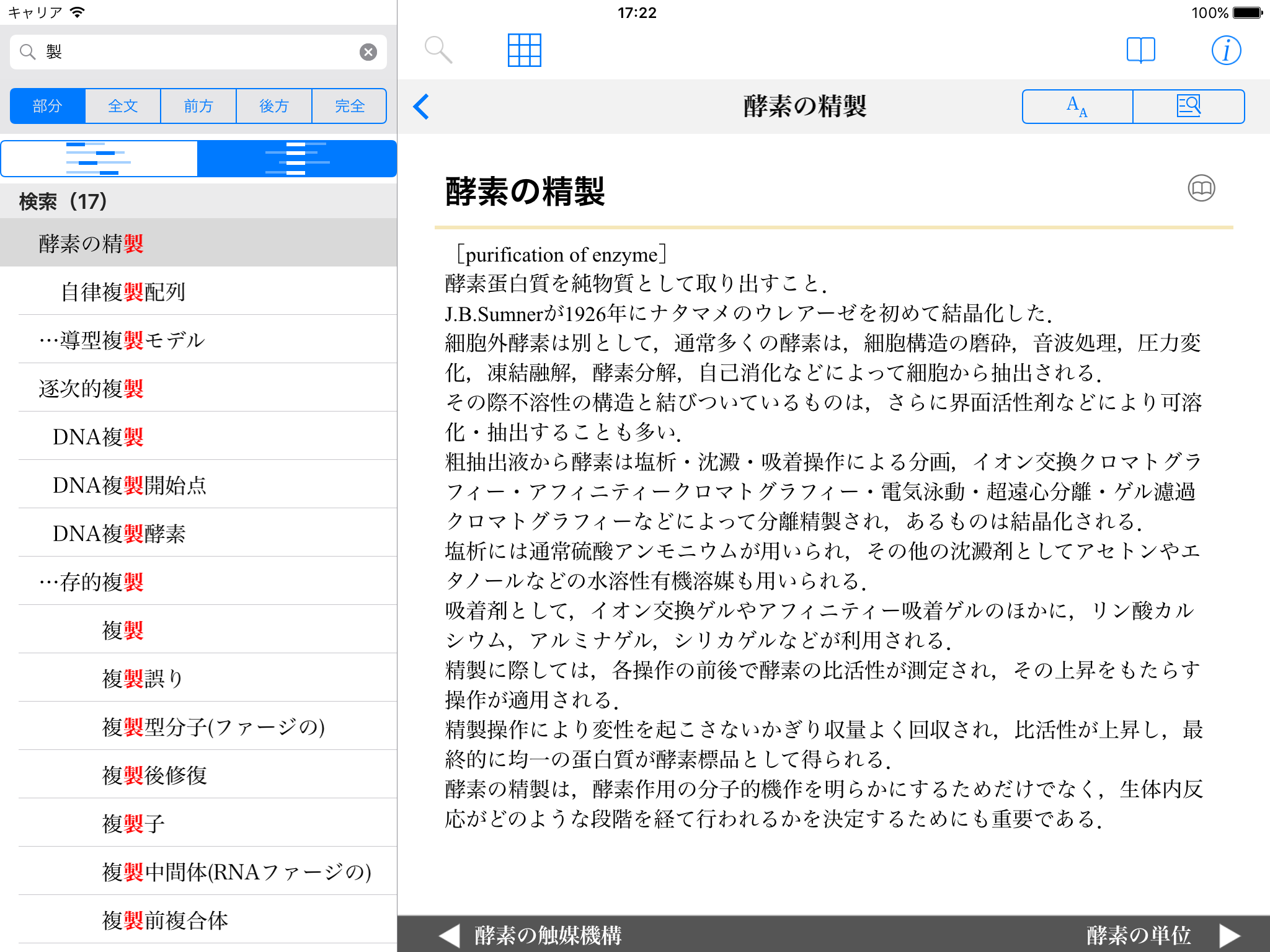Switch to 全文 full-text search mode
This screenshot has width=1270, height=952.
(x=123, y=107)
